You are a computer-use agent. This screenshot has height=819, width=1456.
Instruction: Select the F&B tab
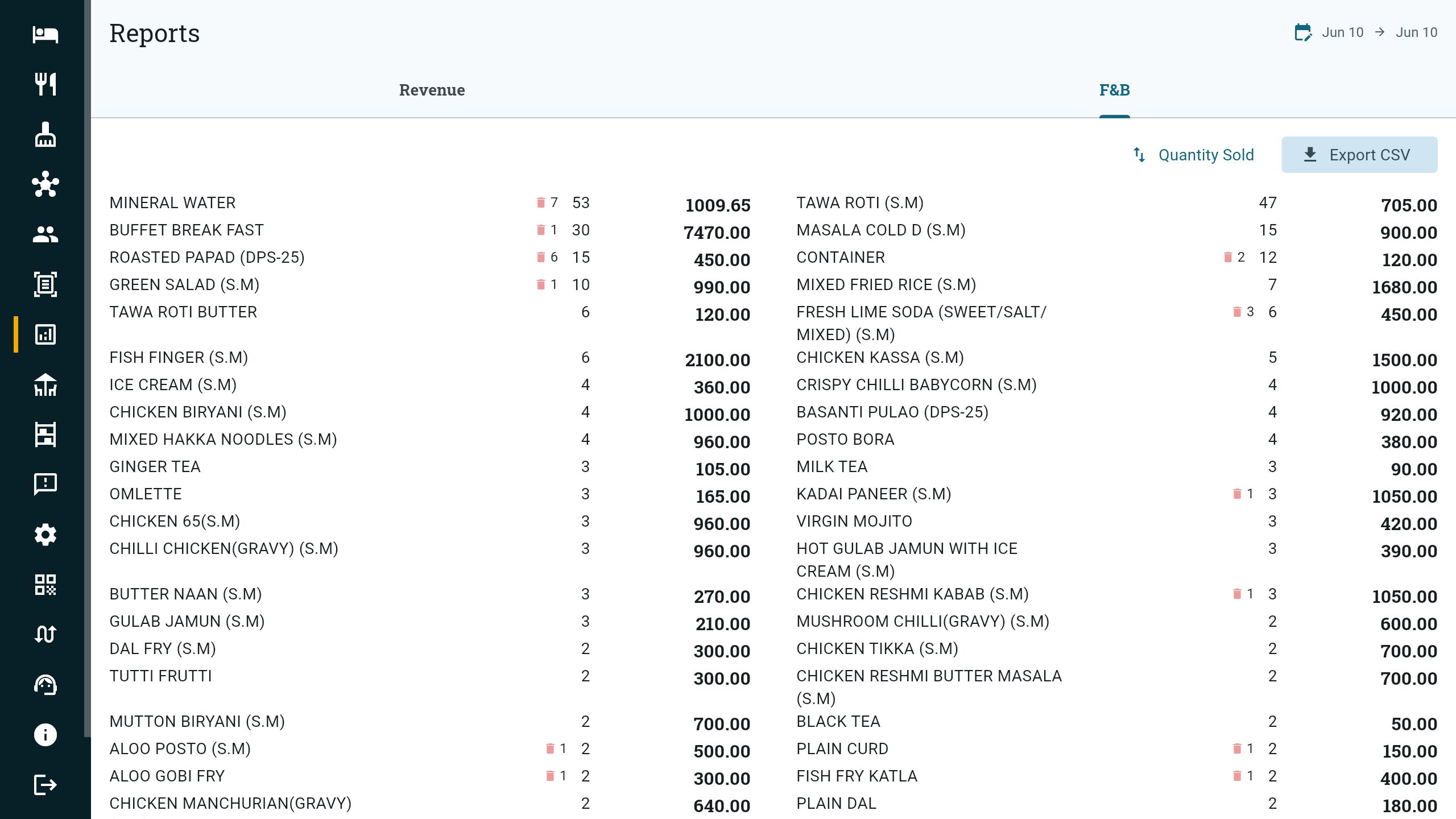click(1114, 90)
